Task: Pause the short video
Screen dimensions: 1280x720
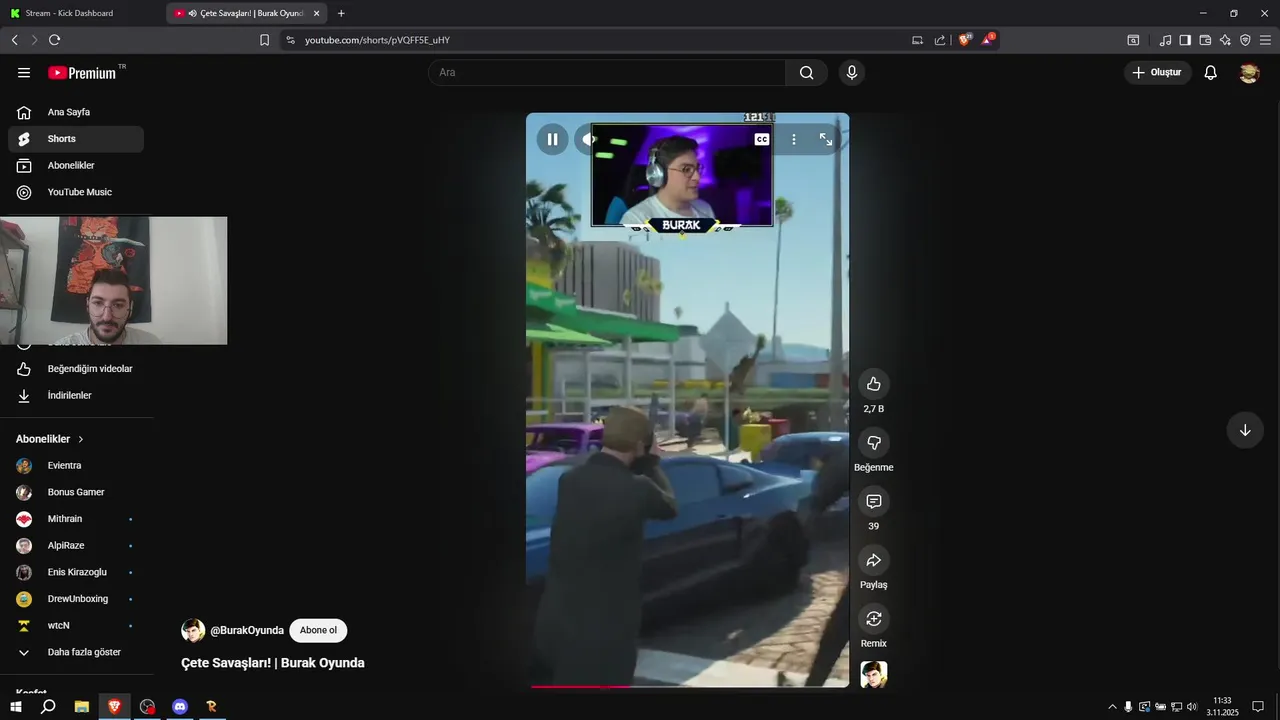Action: (552, 139)
